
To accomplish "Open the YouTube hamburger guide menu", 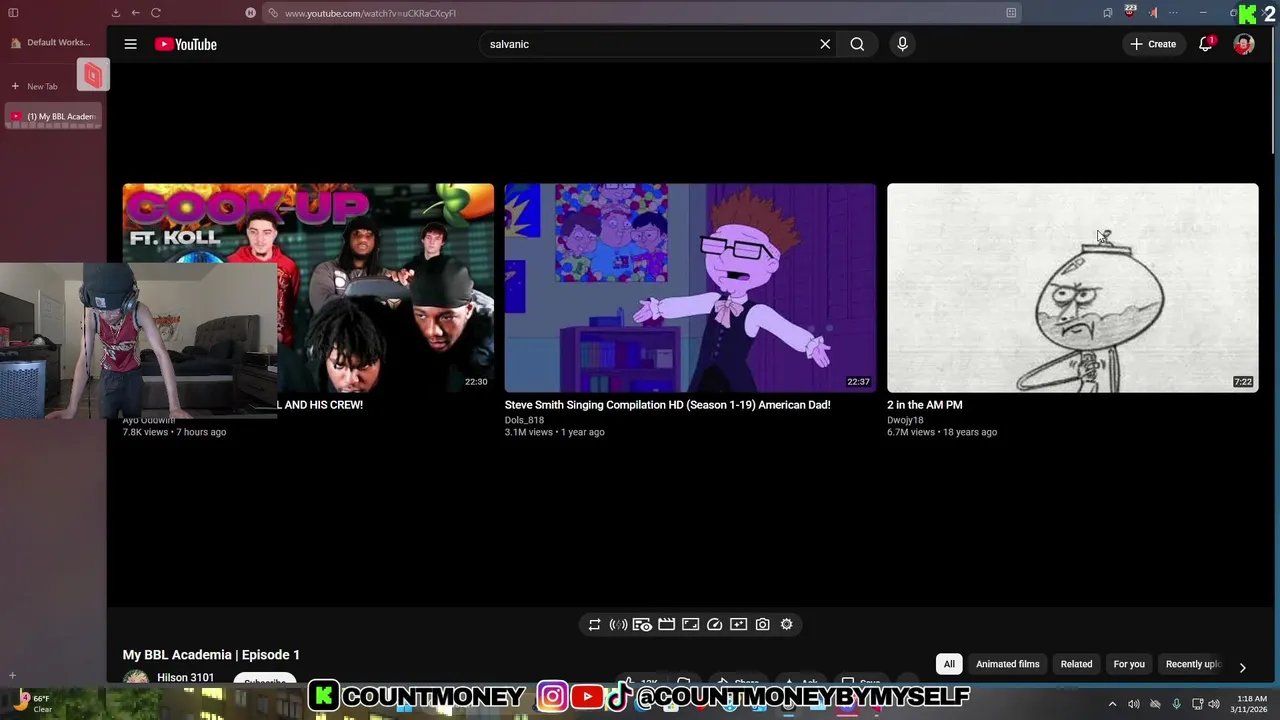I will [130, 44].
